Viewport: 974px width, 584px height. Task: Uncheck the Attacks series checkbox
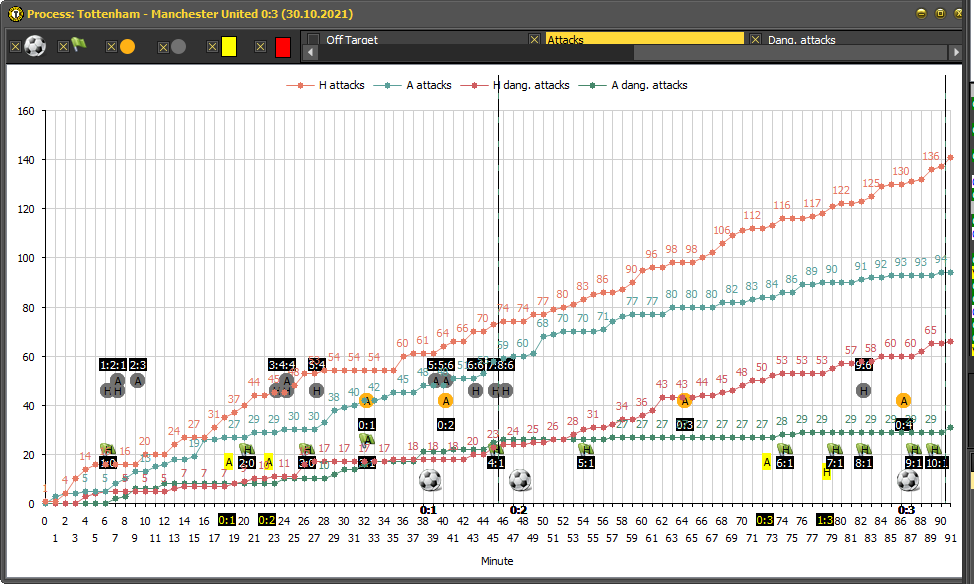click(x=535, y=40)
